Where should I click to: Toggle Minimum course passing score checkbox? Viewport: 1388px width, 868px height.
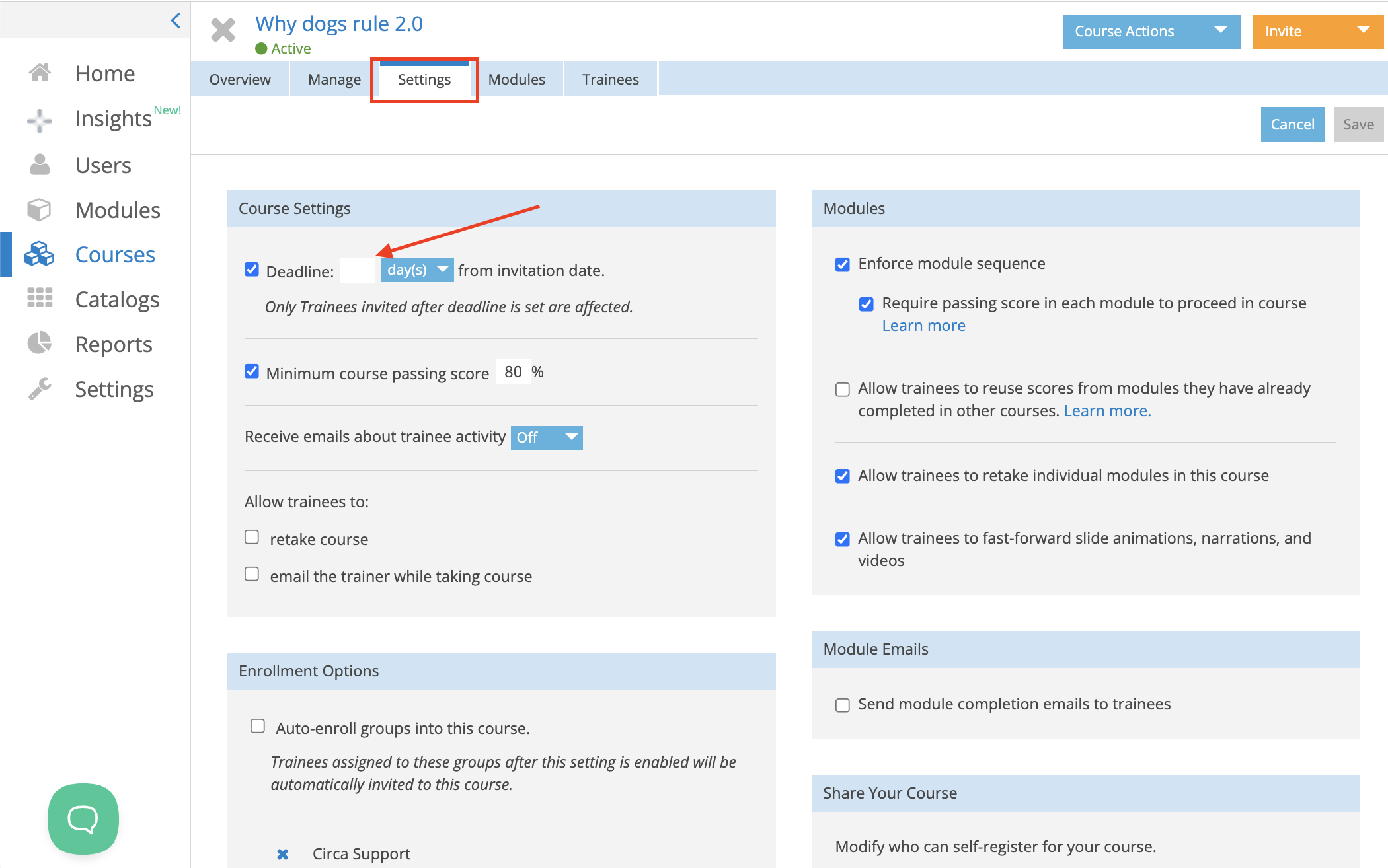point(252,371)
